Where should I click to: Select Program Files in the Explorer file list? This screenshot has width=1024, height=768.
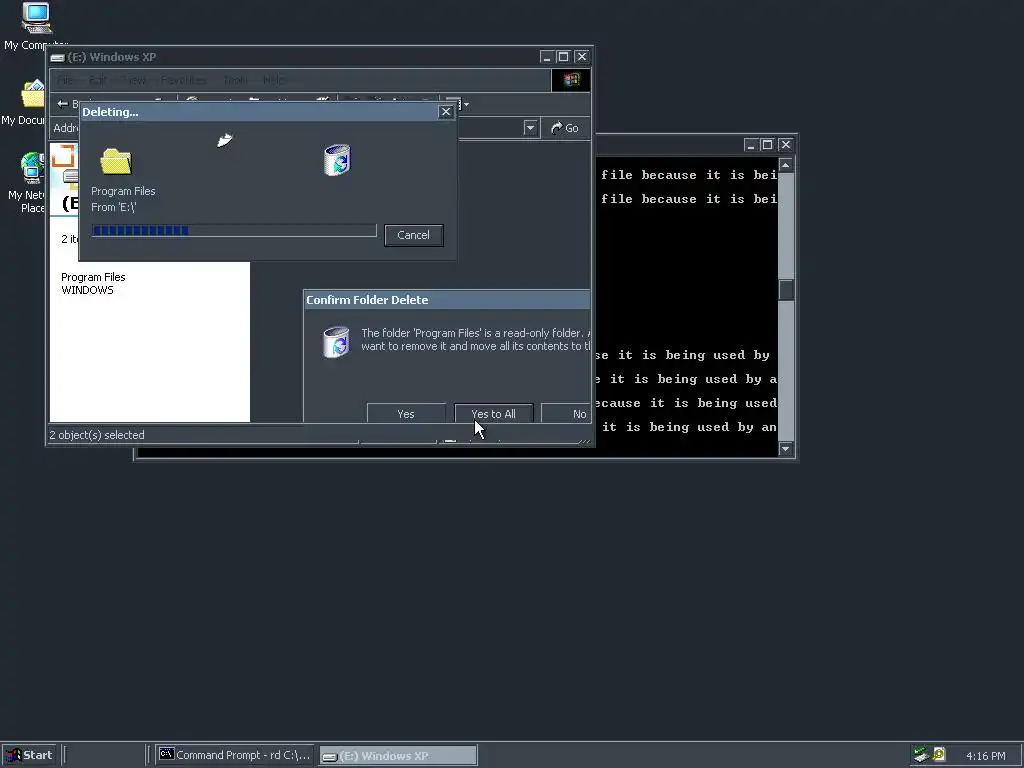93,277
